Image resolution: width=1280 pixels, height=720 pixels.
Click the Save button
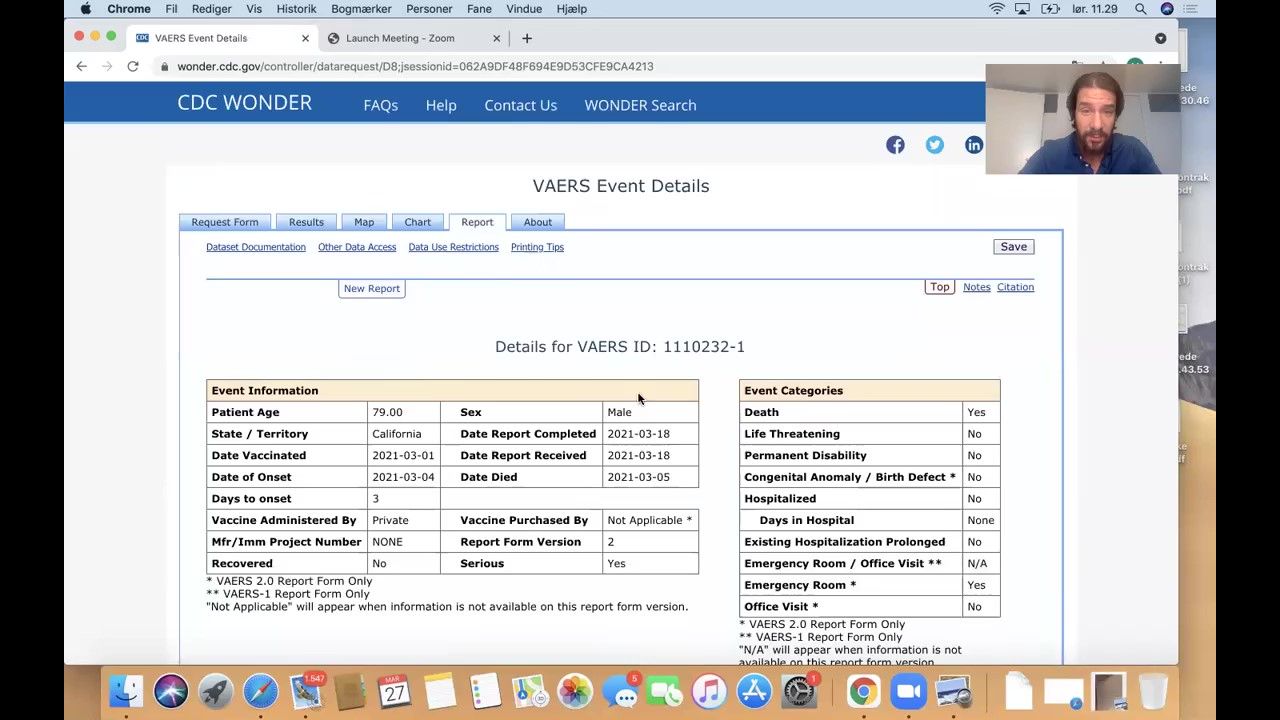click(x=1013, y=247)
